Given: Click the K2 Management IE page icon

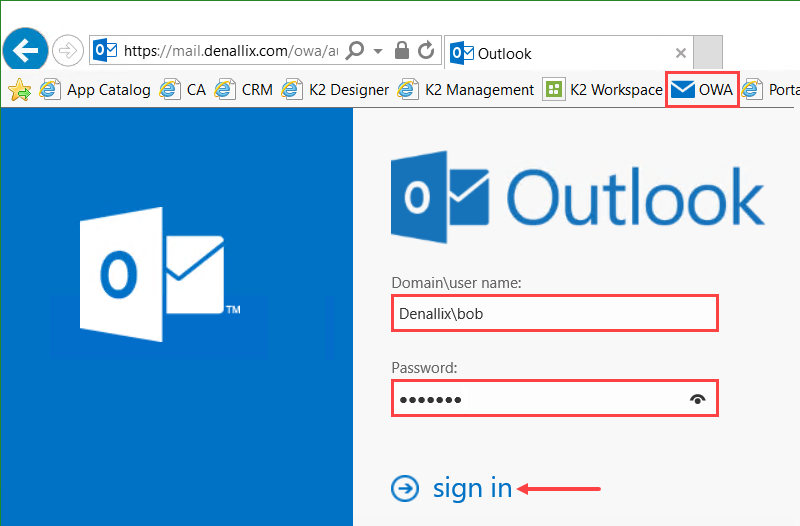Looking at the screenshot, I should pos(408,90).
